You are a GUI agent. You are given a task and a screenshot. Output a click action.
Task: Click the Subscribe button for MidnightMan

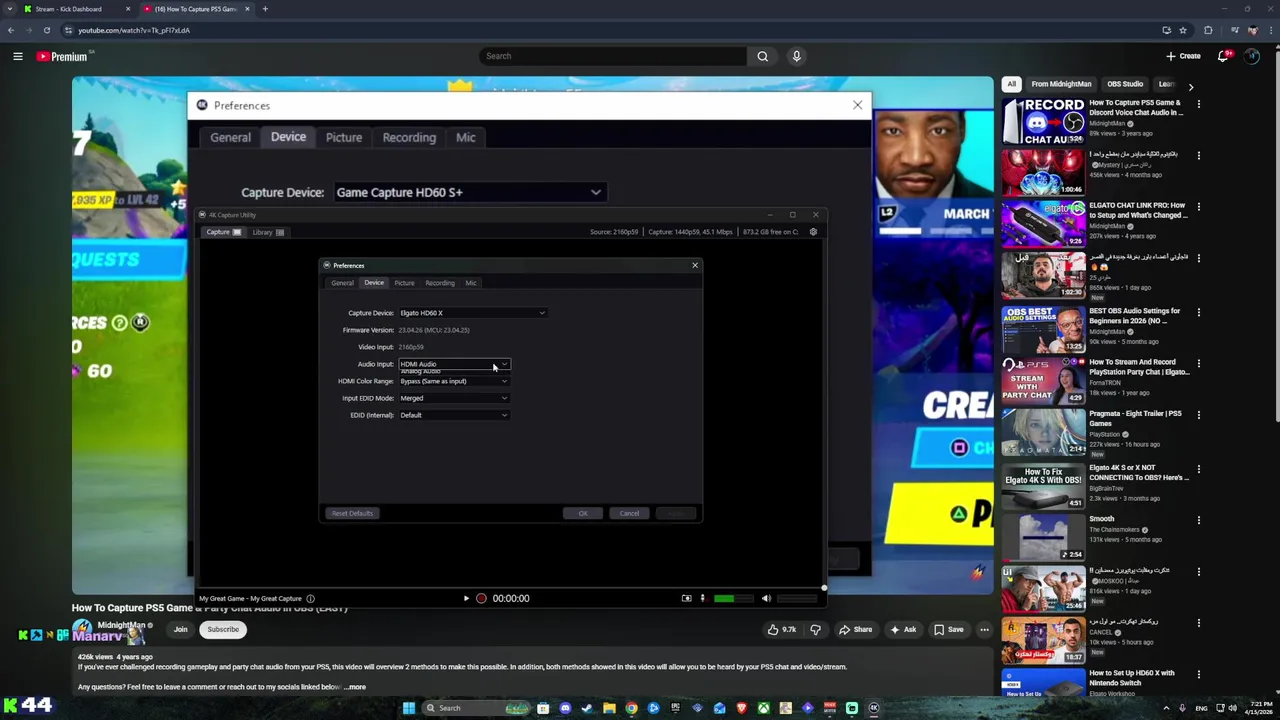tap(223, 629)
